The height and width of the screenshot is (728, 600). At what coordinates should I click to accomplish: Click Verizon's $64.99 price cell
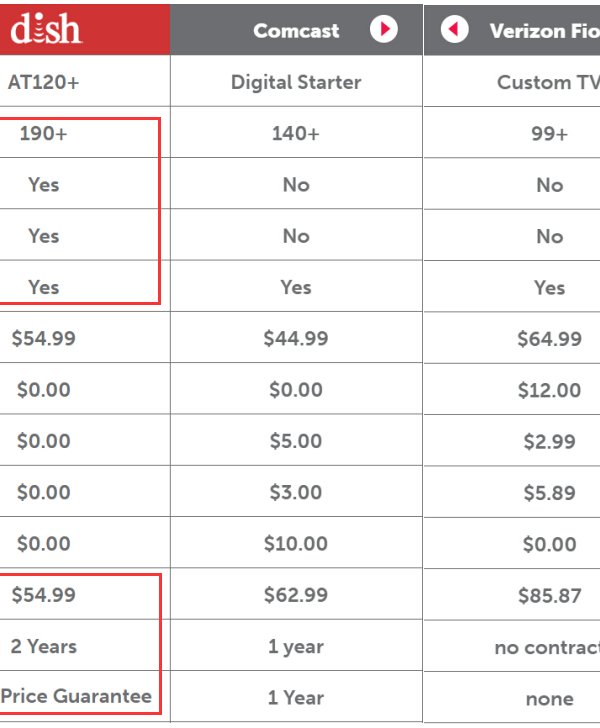pyautogui.click(x=549, y=338)
